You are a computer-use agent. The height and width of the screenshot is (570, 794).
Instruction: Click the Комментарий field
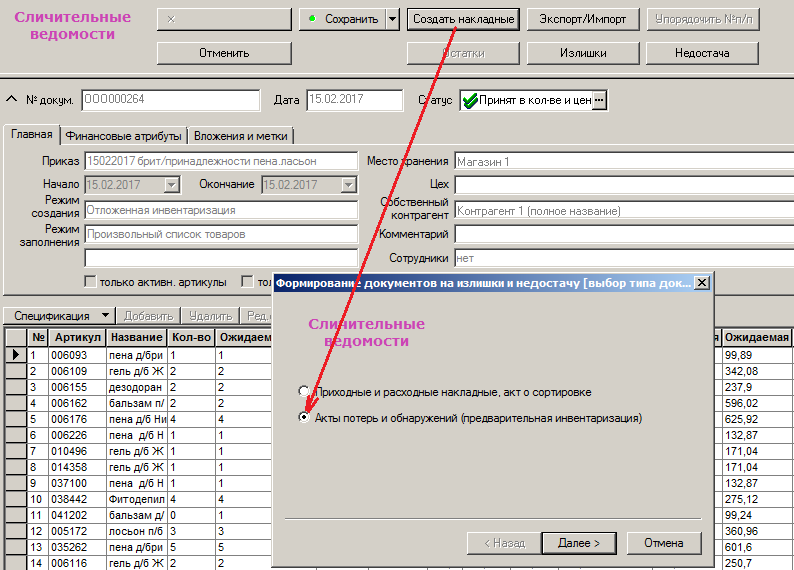pyautogui.click(x=624, y=234)
